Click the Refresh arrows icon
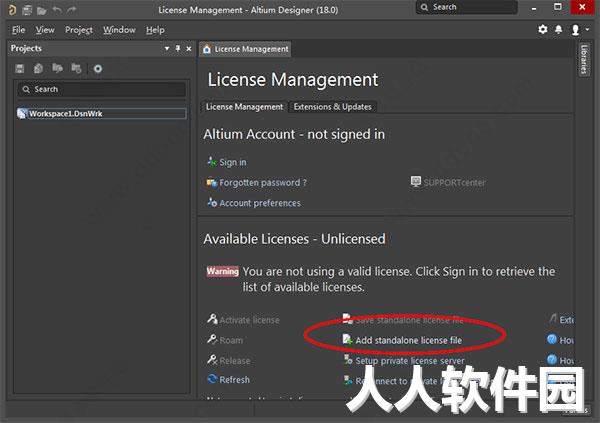 [x=212, y=379]
